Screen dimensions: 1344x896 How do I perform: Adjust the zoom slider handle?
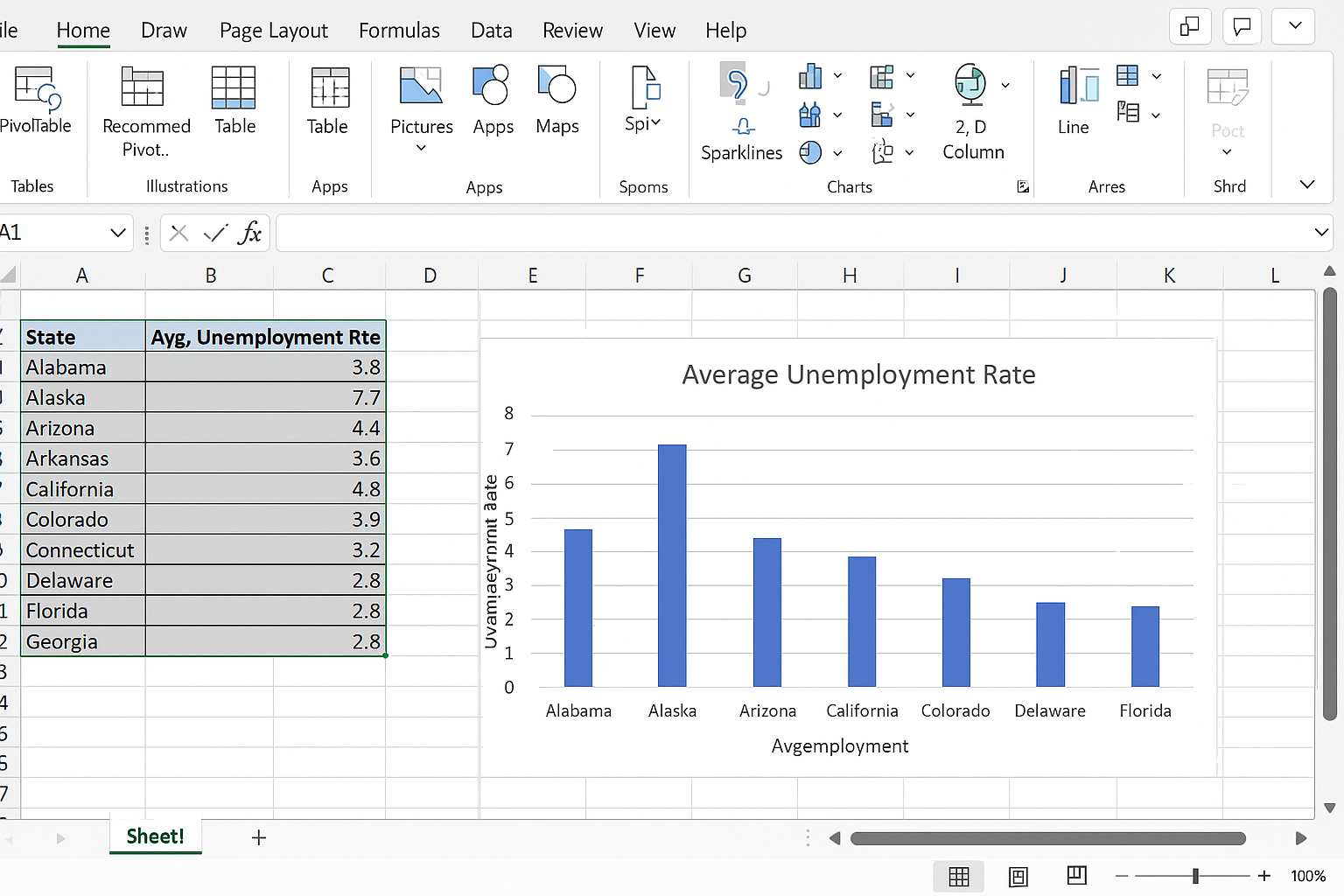point(1195,876)
